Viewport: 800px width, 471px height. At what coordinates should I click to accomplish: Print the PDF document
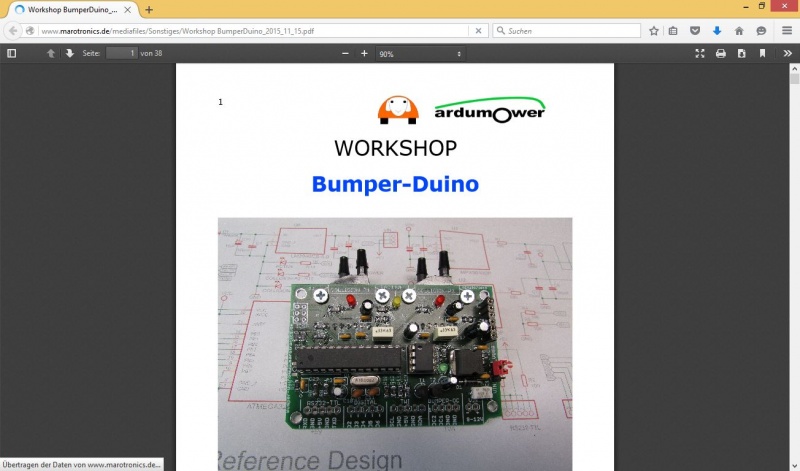point(720,53)
